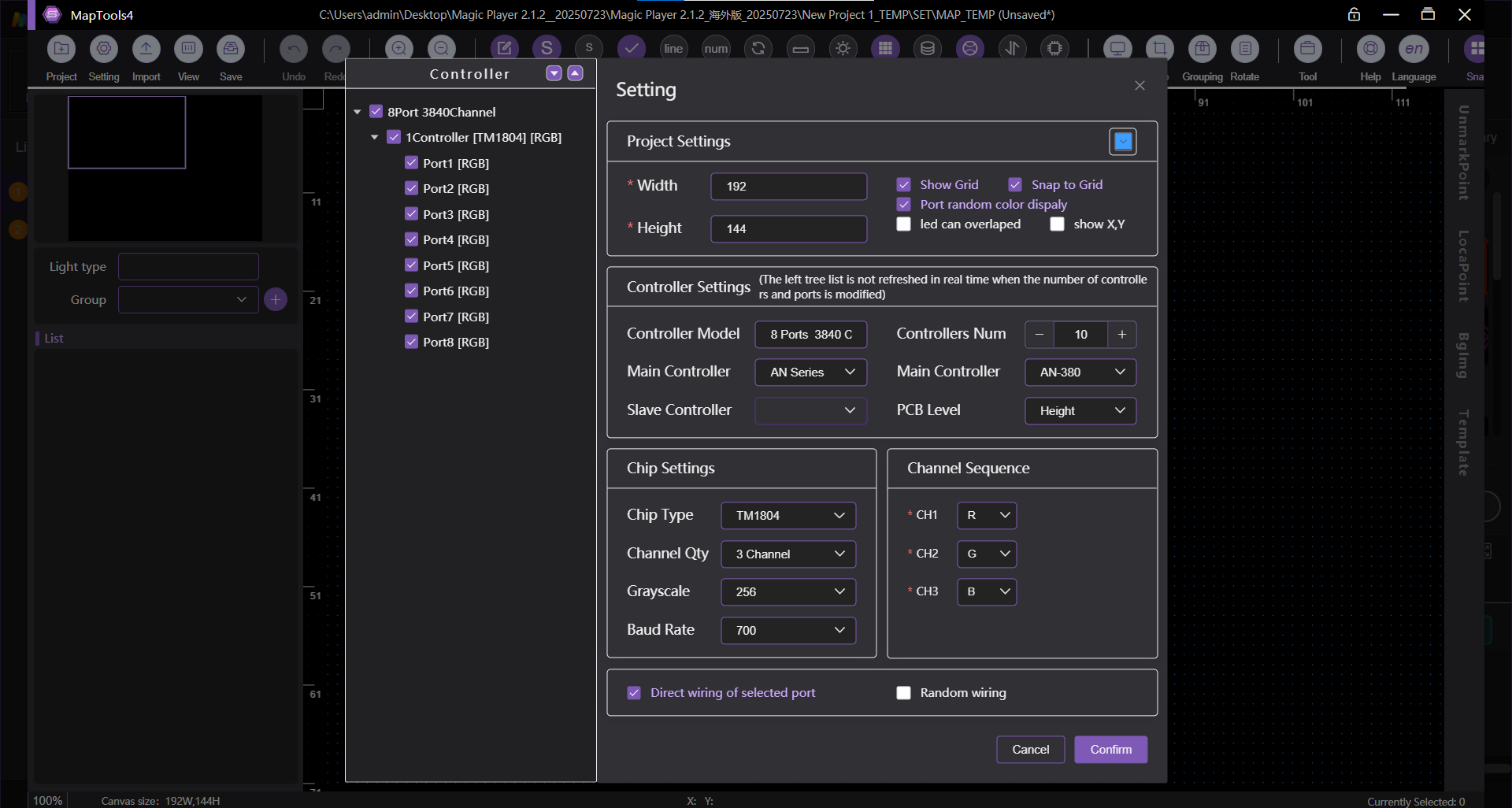The image size is (1512, 808).
Task: Open the Language 'en' icon
Action: pos(1414,49)
